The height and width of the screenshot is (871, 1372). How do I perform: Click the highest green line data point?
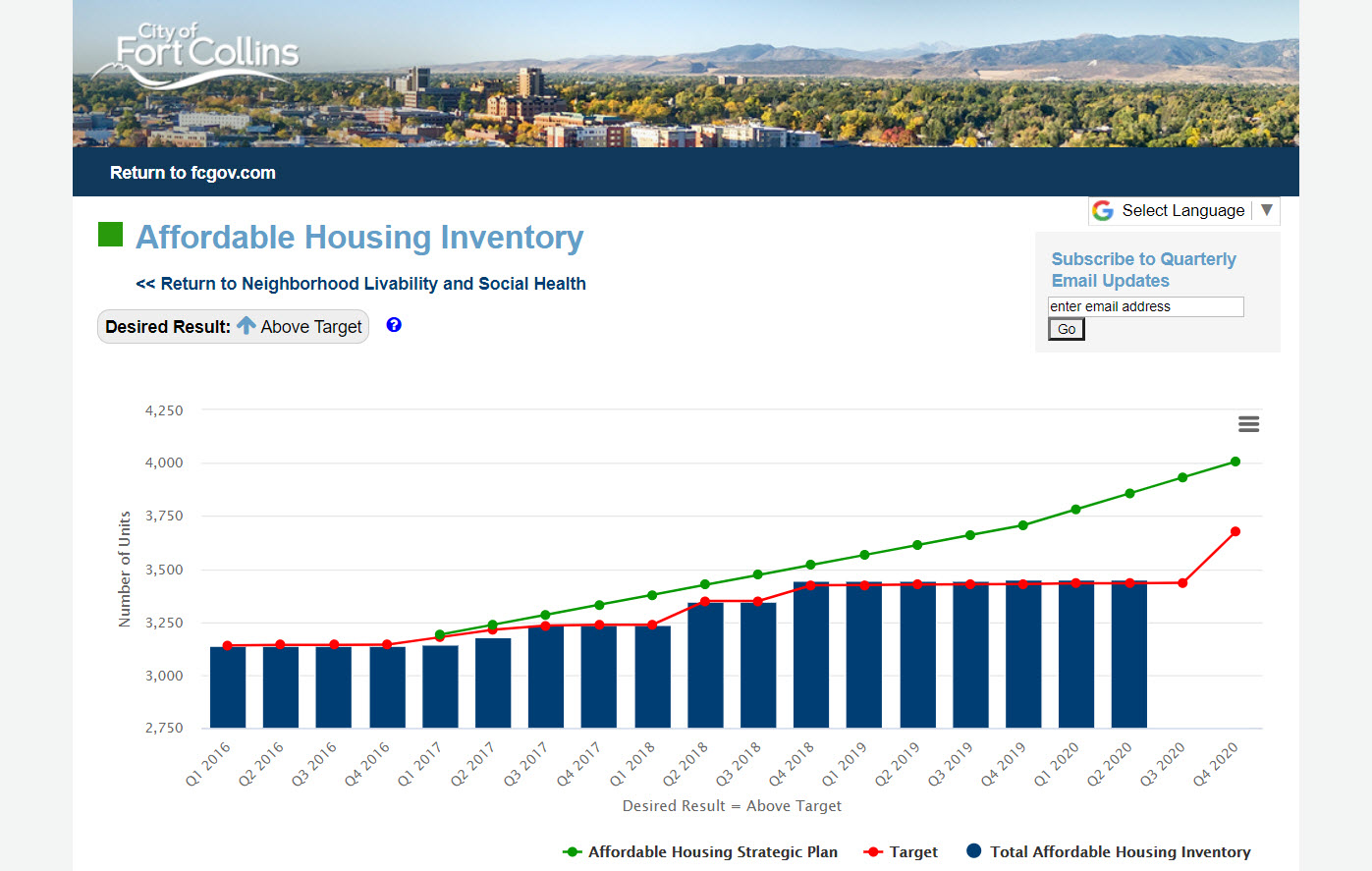point(1235,461)
